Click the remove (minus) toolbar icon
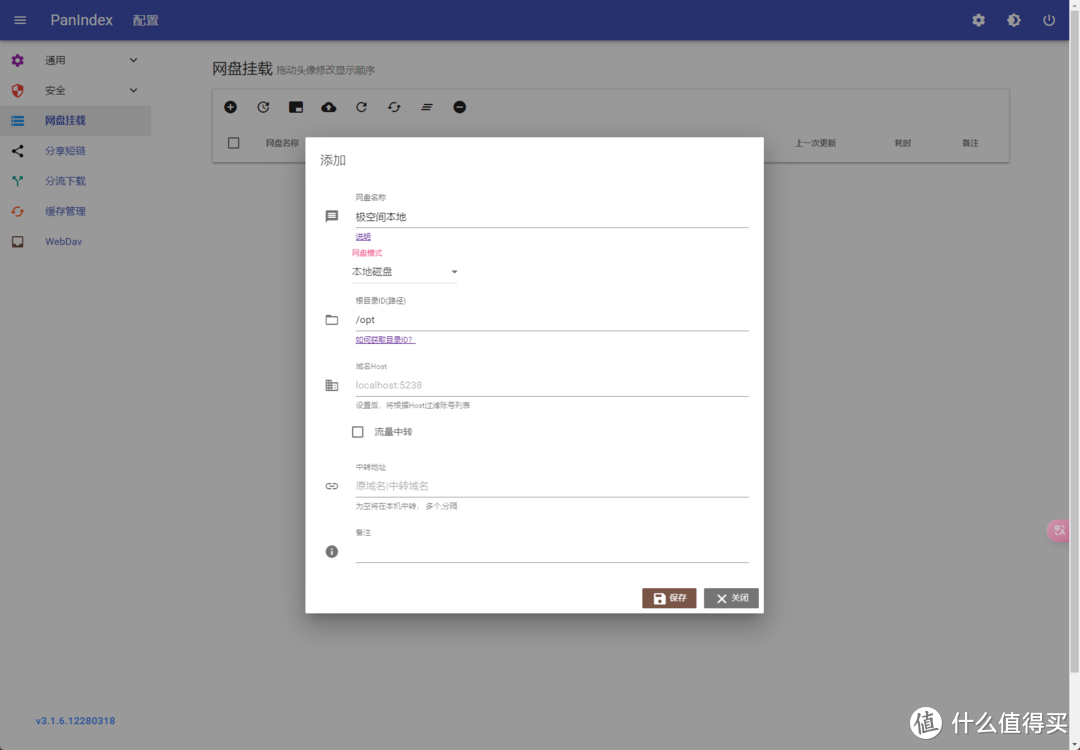The width and height of the screenshot is (1080, 750). coord(459,107)
